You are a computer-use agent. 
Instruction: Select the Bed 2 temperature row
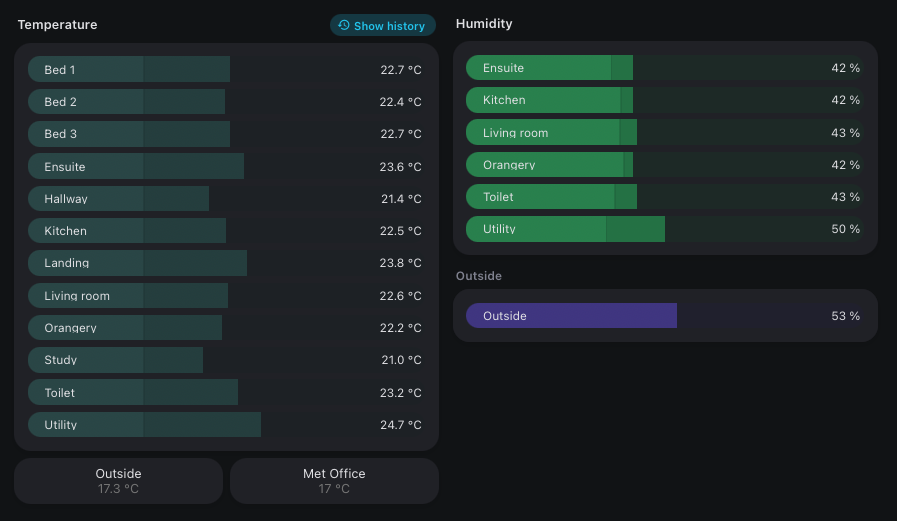pos(227,101)
